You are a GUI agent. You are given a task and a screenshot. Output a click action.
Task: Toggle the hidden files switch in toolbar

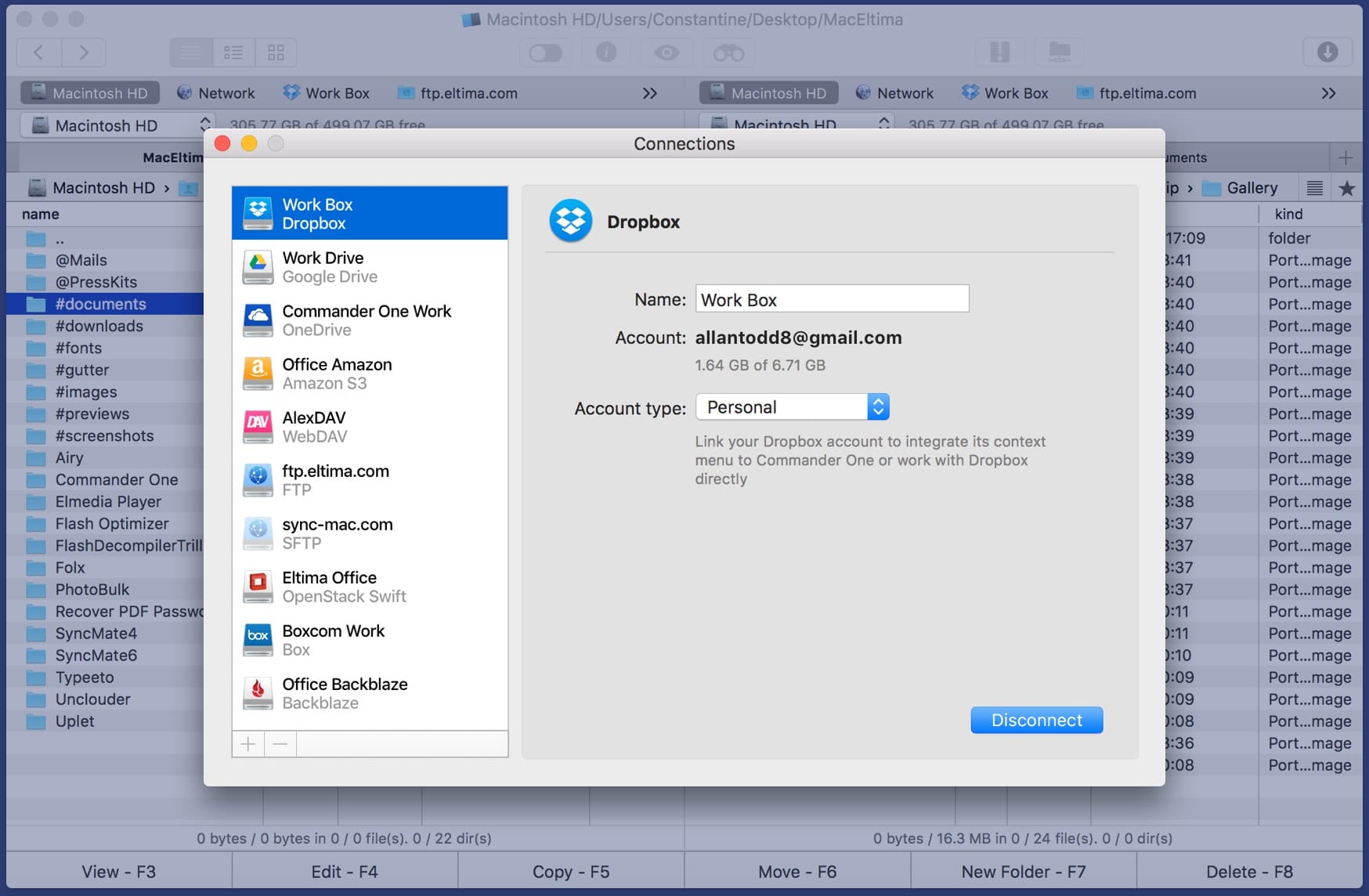[x=546, y=52]
